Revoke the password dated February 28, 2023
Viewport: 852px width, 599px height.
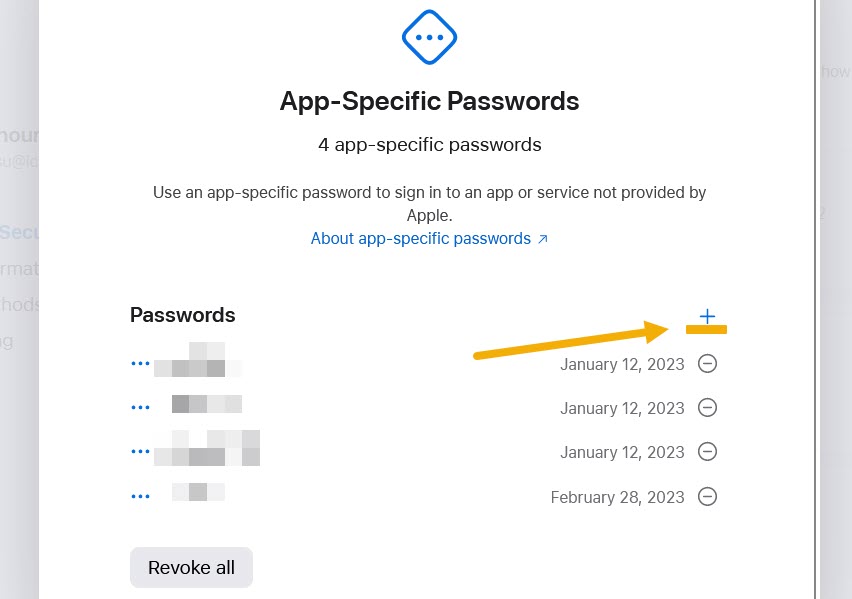pos(707,497)
